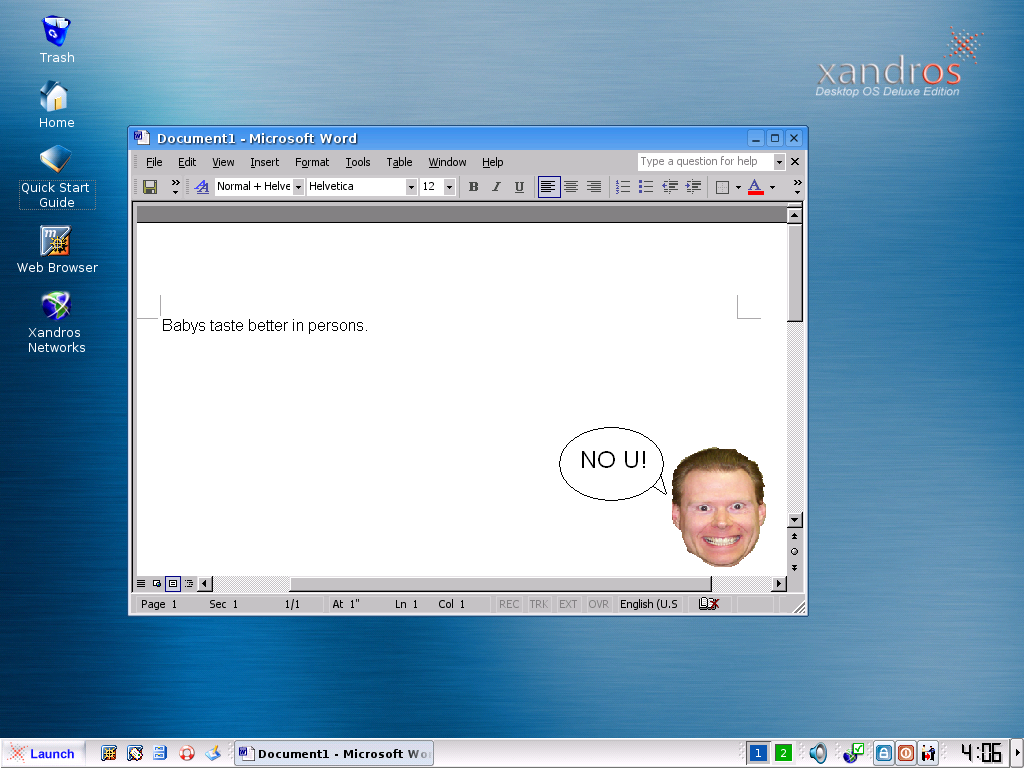Viewport: 1024px width, 768px height.
Task: Switch to Print Layout view button
Action: [172, 583]
